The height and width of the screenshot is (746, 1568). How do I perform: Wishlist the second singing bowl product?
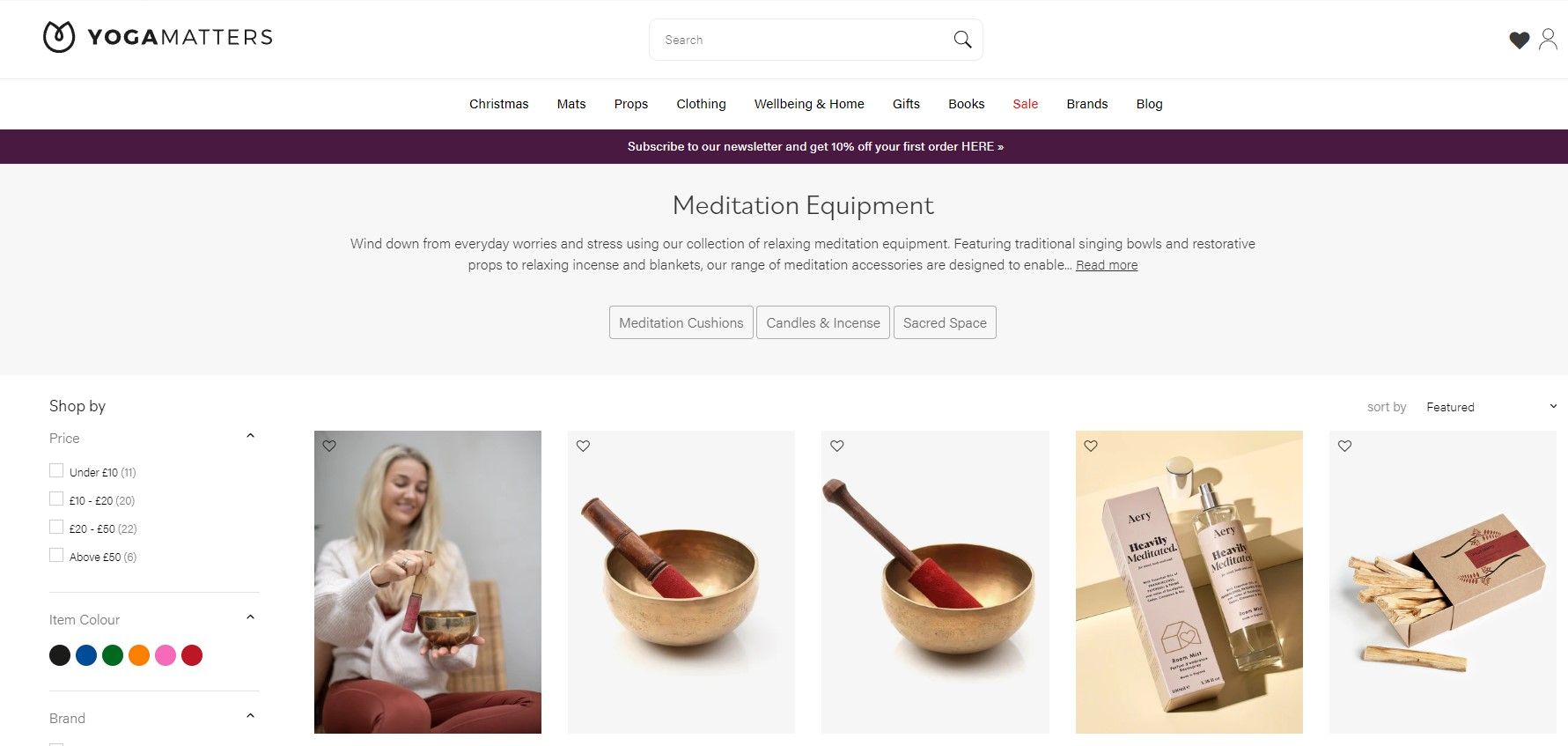tap(837, 446)
